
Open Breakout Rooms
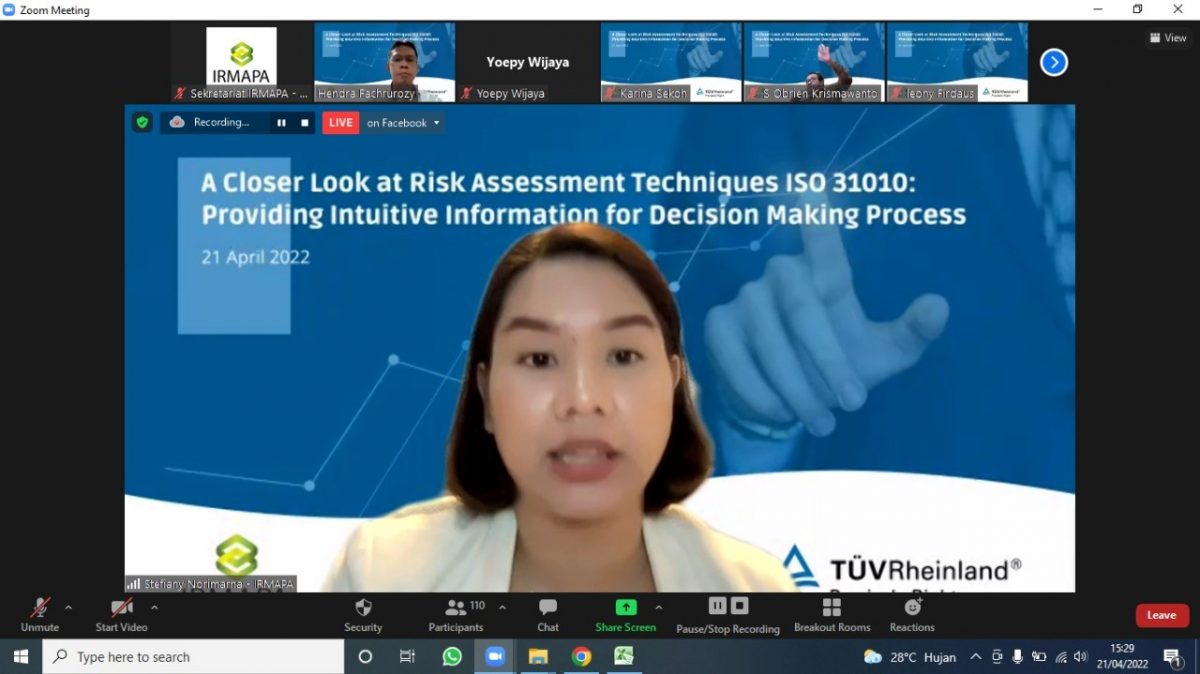pos(831,608)
